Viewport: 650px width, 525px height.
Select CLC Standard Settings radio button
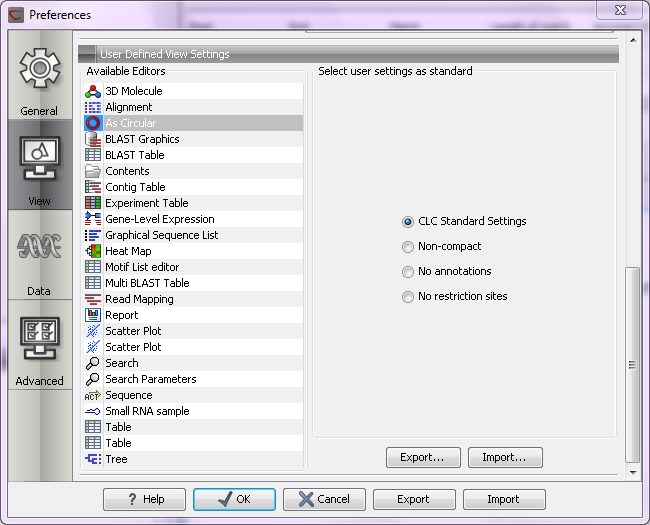coord(408,222)
